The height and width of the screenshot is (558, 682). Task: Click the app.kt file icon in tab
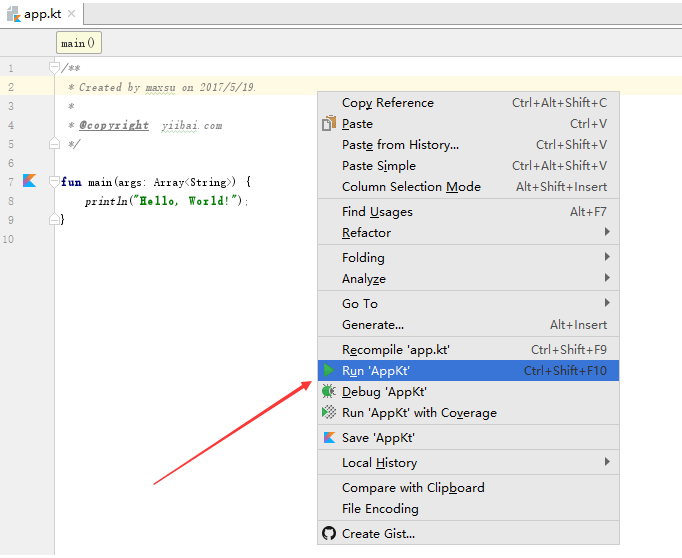click(x=13, y=15)
